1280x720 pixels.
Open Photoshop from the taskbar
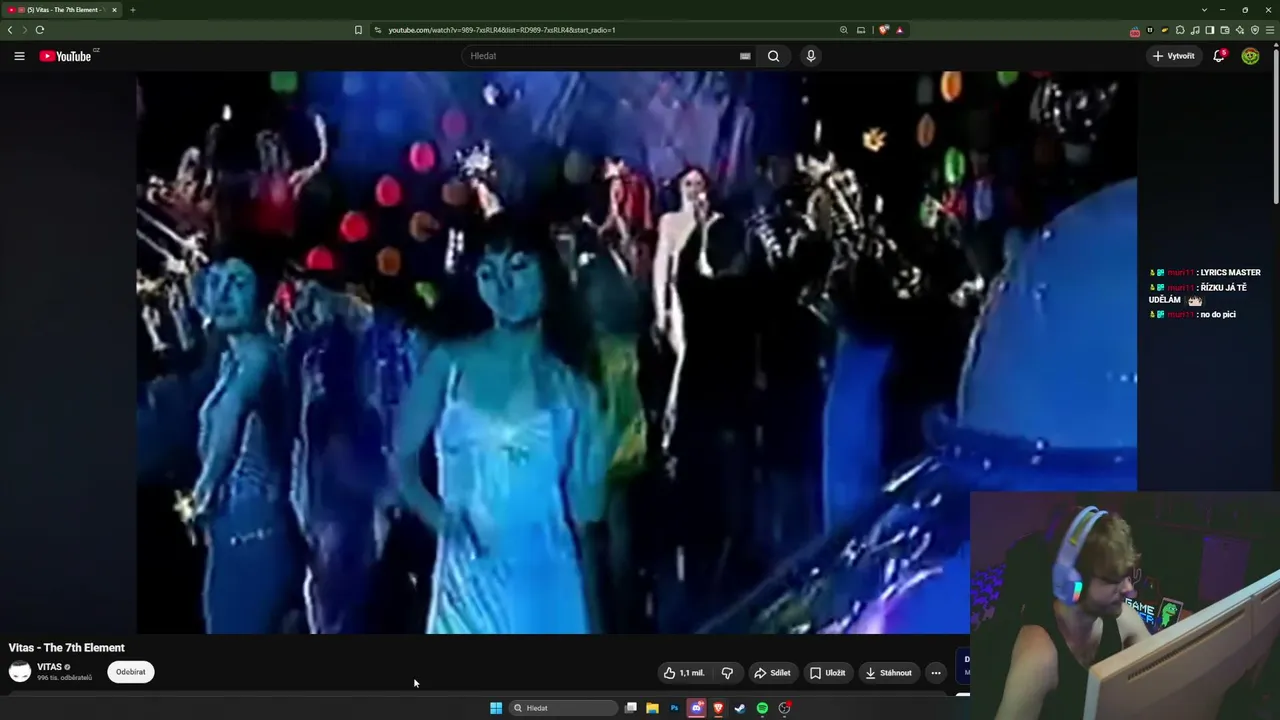point(674,708)
